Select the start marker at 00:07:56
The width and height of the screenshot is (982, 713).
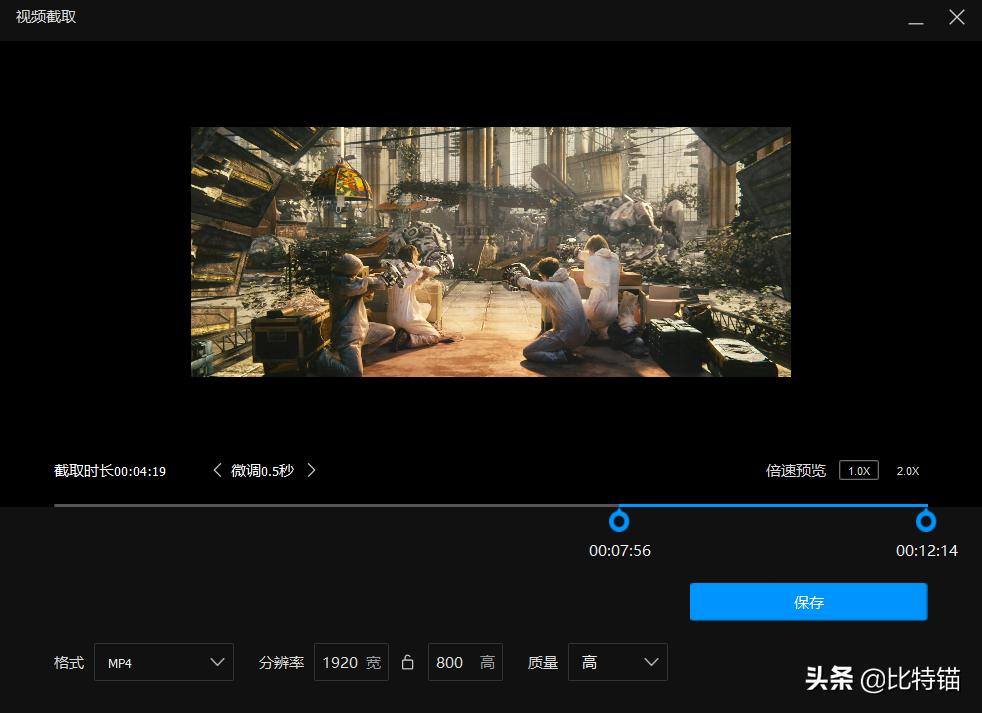pos(619,521)
